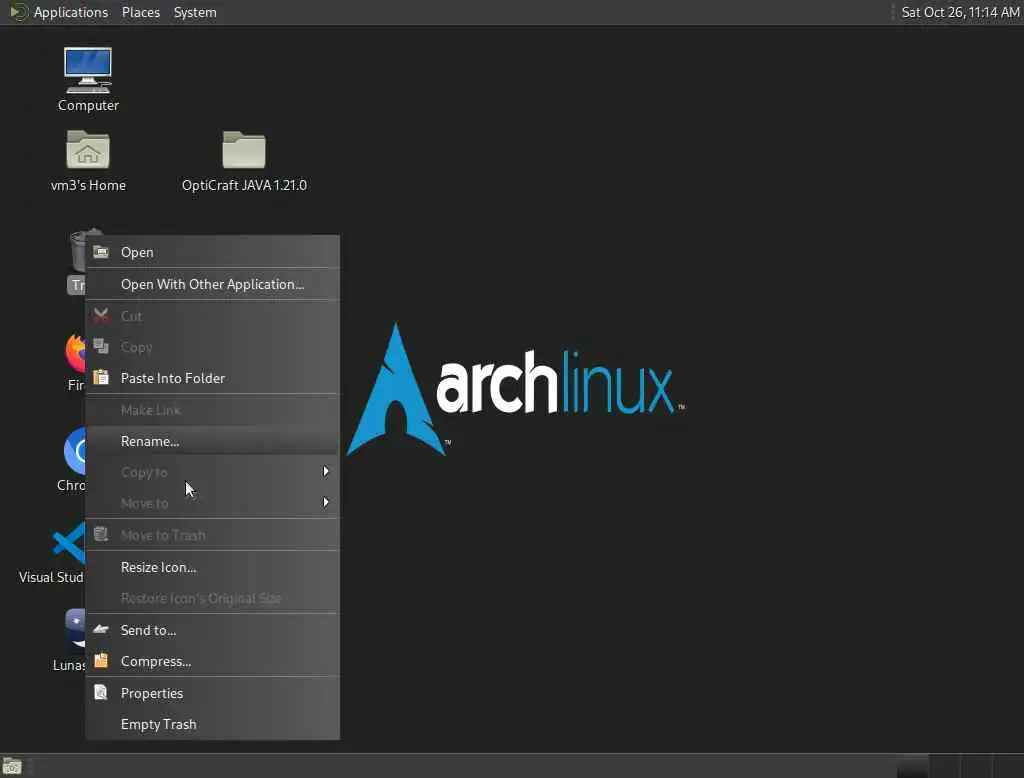Choose Send to... menu entry

212,630
